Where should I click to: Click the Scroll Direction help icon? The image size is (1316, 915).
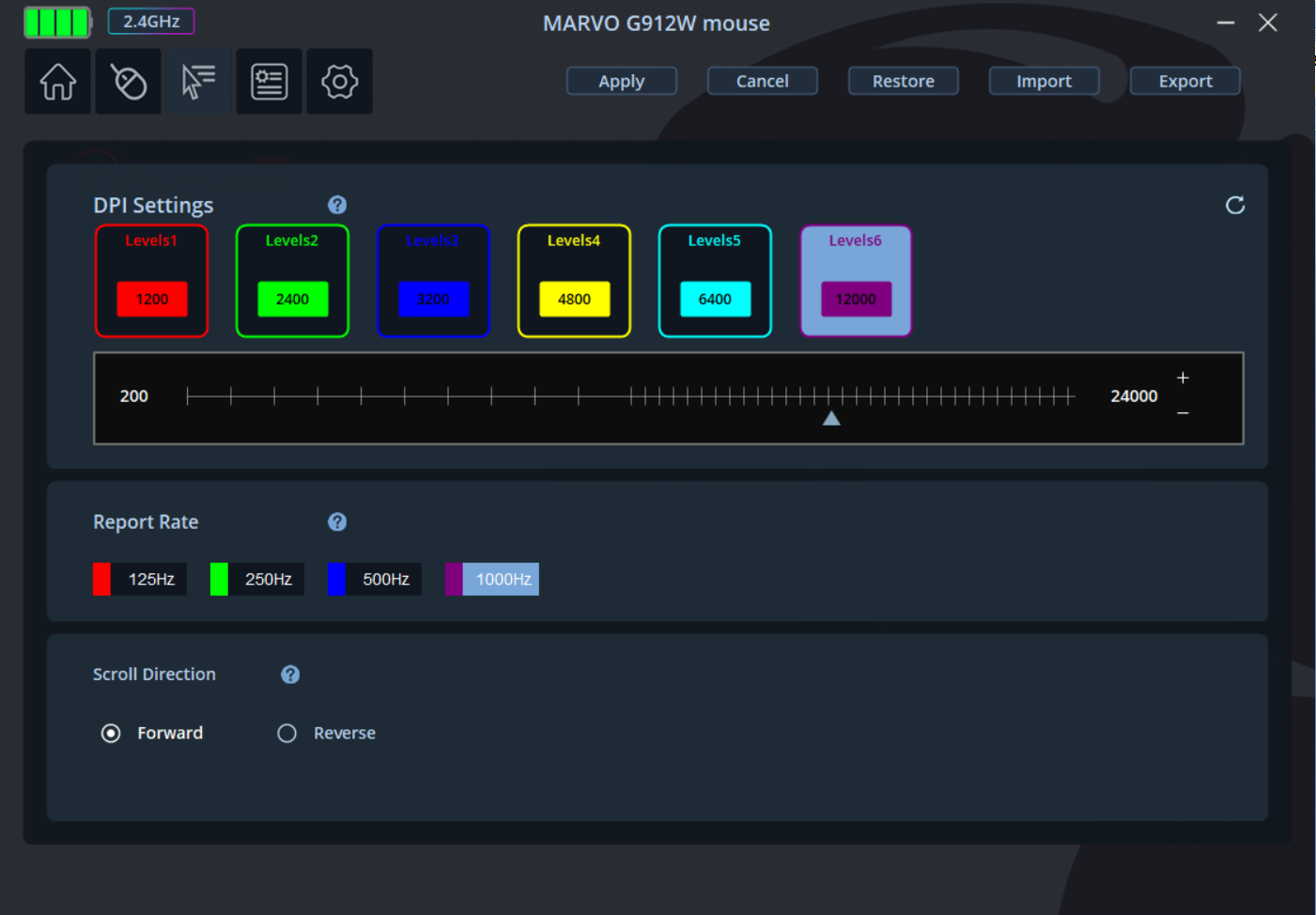[x=290, y=675]
